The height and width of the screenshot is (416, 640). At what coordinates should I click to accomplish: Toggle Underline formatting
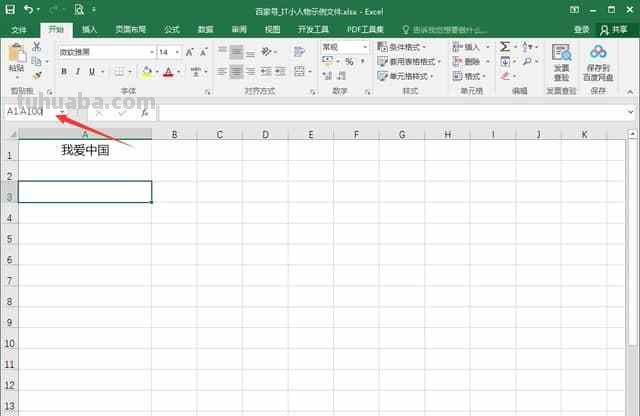point(92,72)
